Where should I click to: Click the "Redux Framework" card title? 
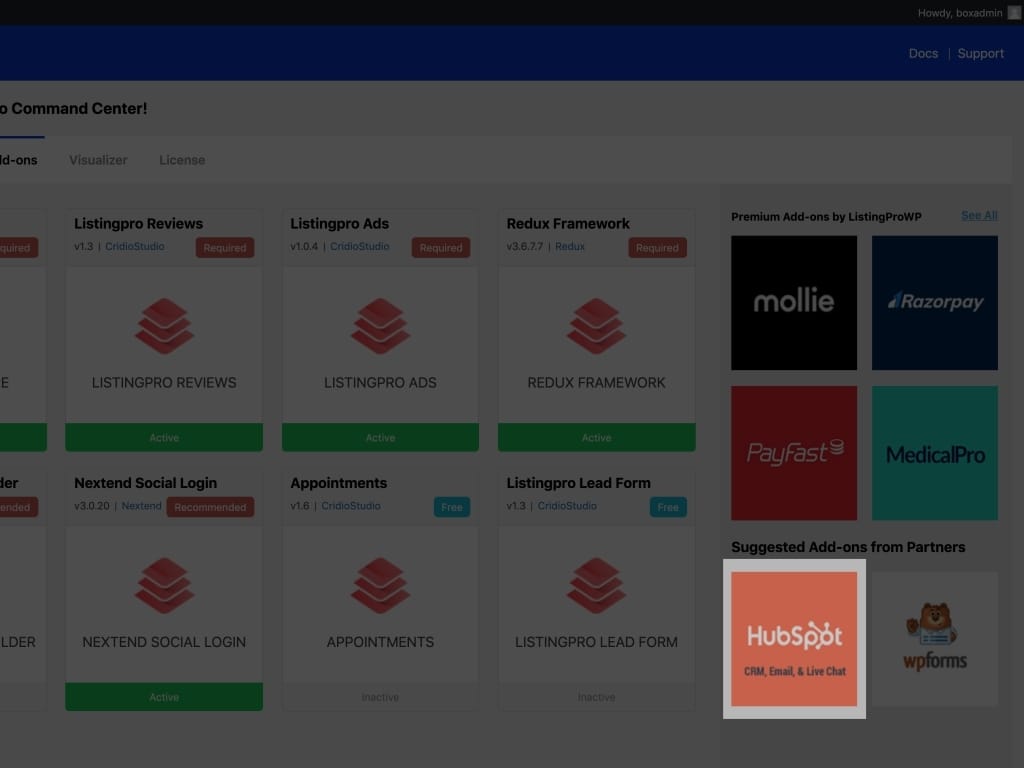[568, 223]
